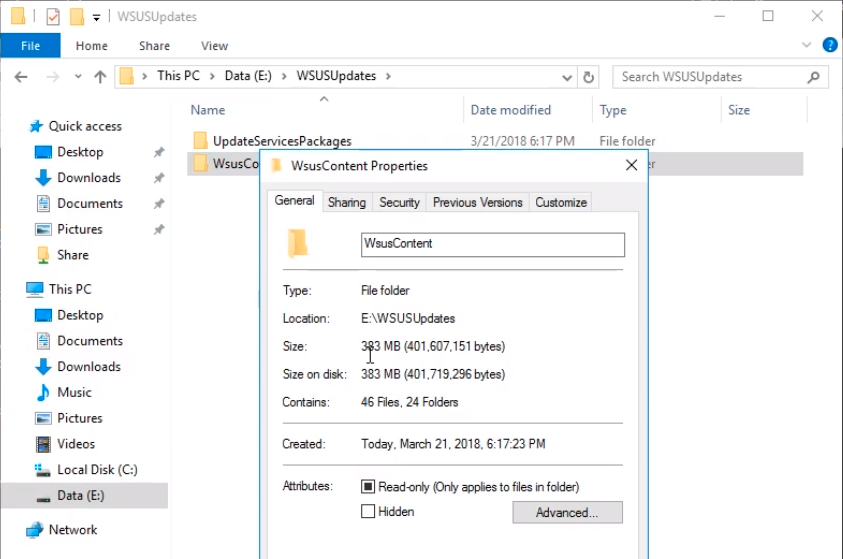The image size is (843, 559).
Task: Open Documents under Quick access
Action: pos(90,204)
